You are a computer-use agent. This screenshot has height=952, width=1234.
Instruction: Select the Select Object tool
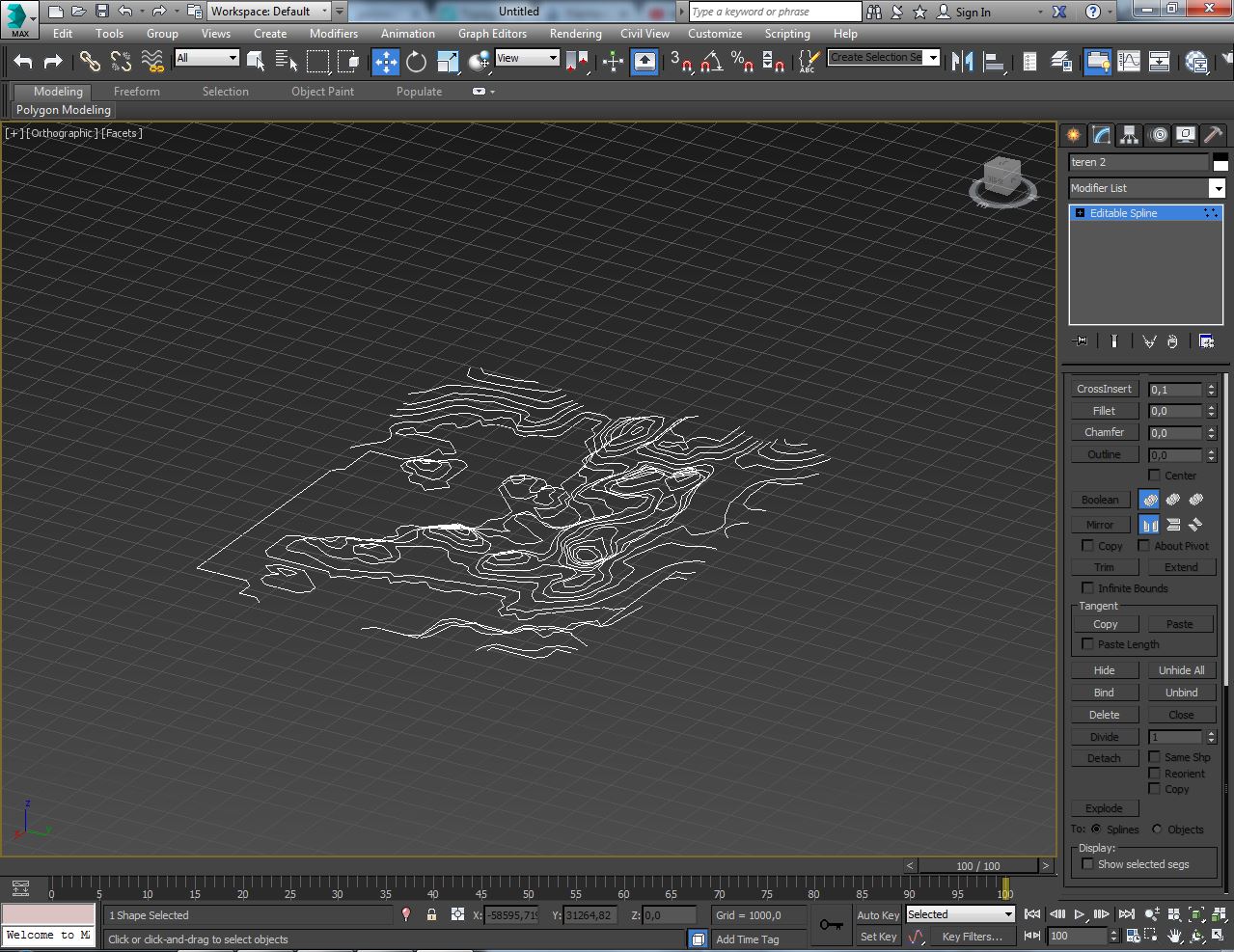coord(256,62)
